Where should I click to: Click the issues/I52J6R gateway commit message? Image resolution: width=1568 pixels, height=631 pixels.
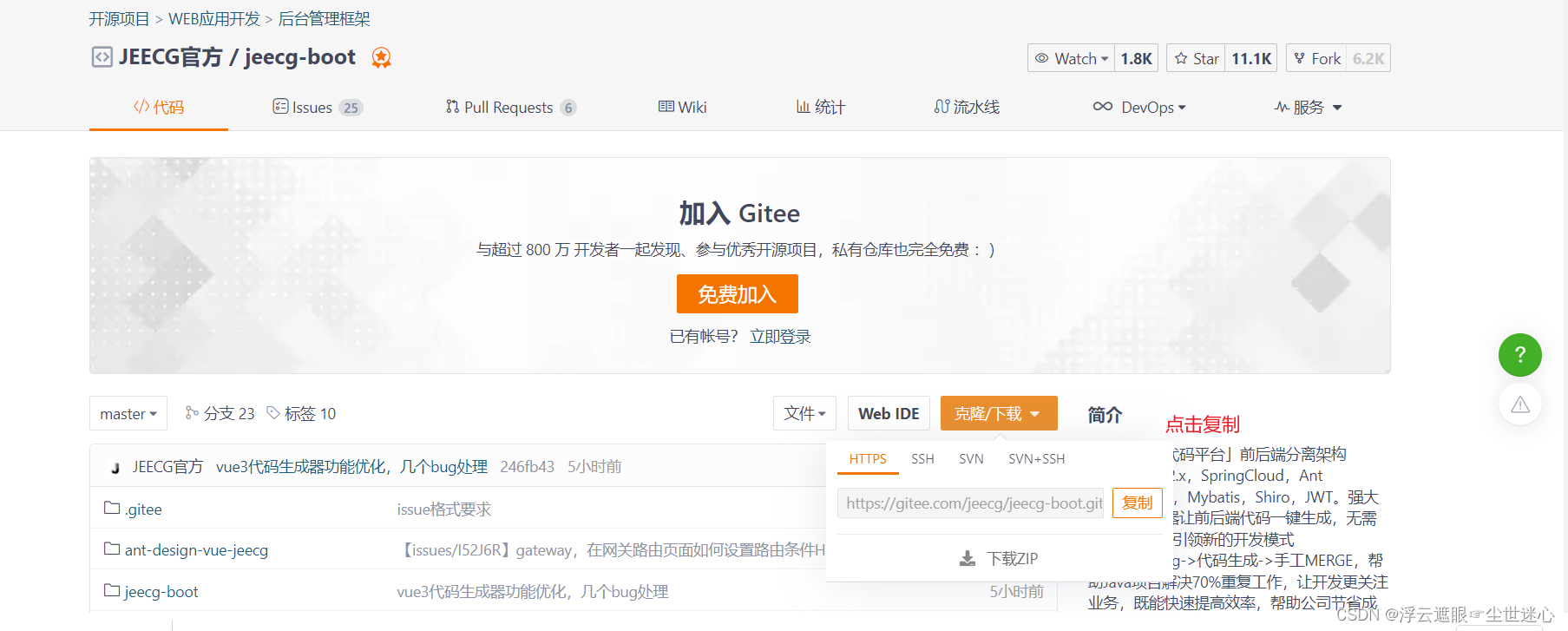[x=611, y=550]
